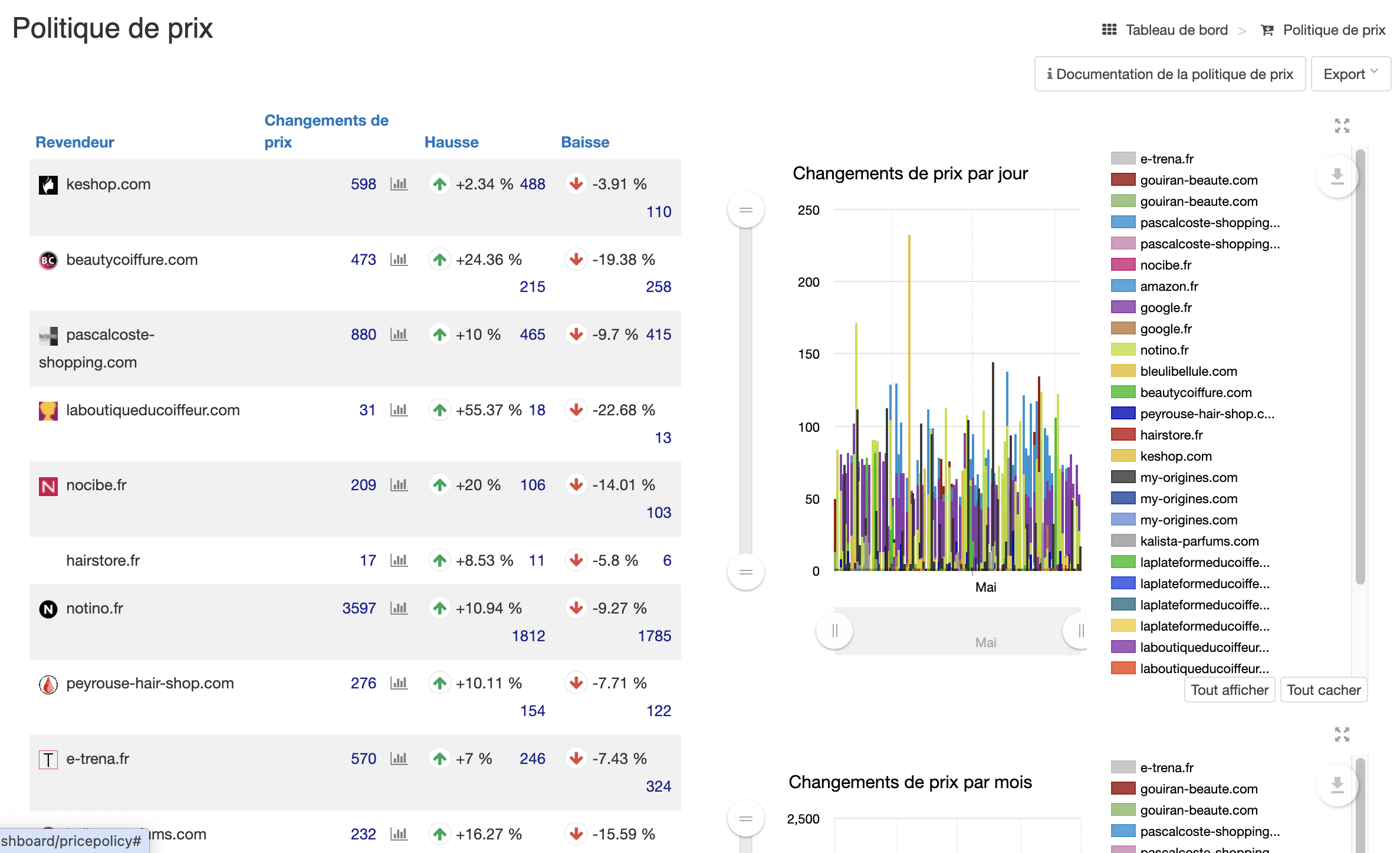Viewport: 1400px width, 853px height.
Task: Click the laboutiqueducoiffeur.com reseller name
Action: pyautogui.click(x=153, y=410)
